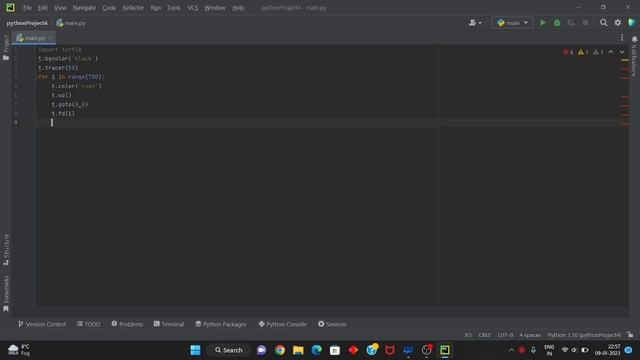Click the yellow warning indicator in the editor
640x360 pixels.
point(583,52)
